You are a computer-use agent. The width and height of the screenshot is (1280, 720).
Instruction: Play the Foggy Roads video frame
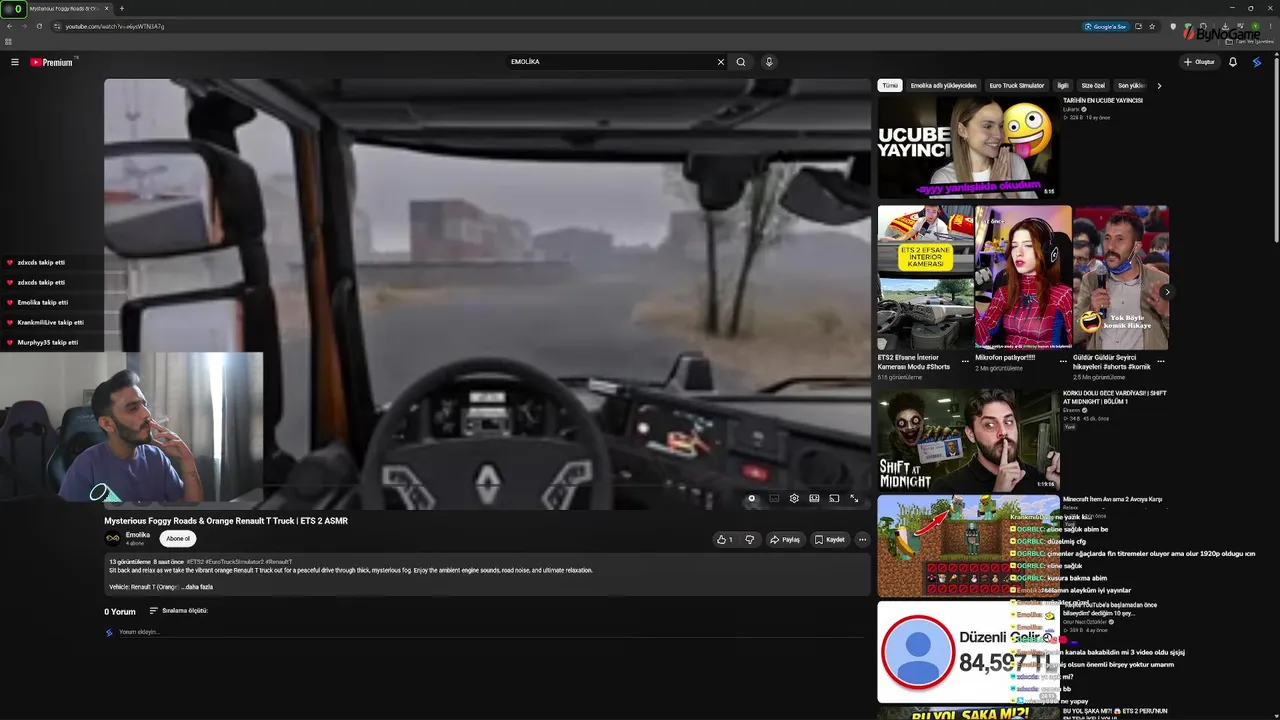coord(487,294)
